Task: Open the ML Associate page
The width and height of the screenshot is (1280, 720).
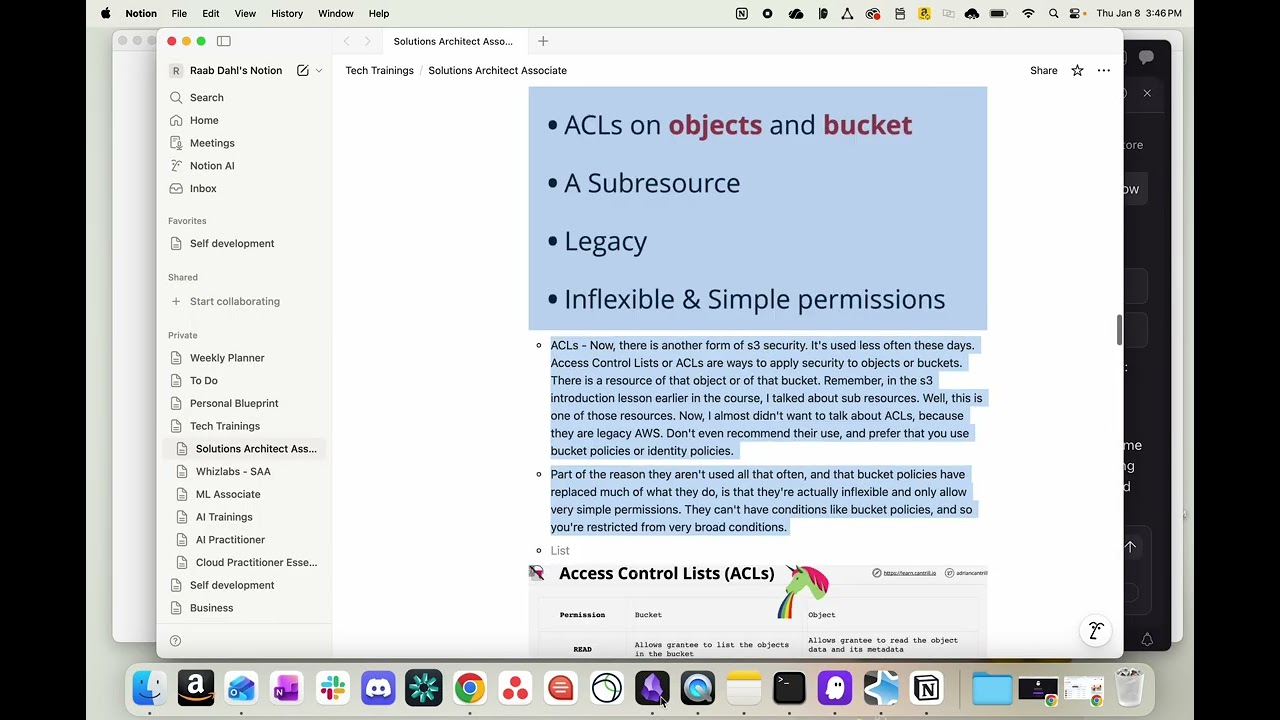Action: click(246, 494)
